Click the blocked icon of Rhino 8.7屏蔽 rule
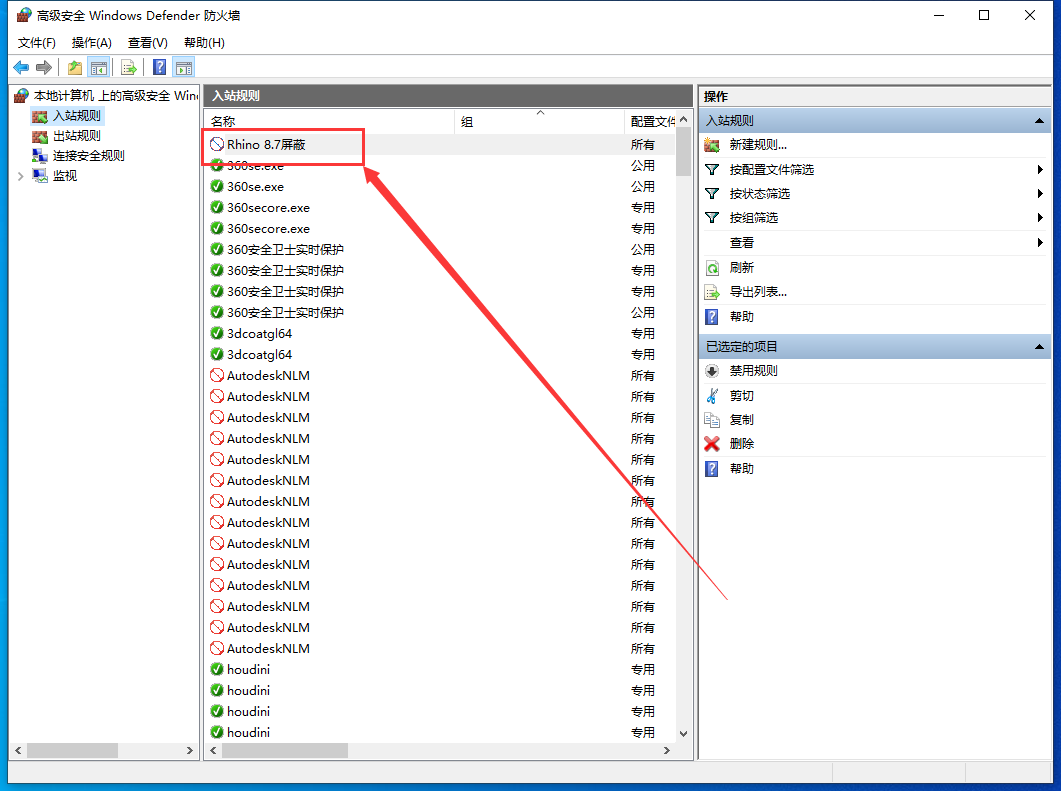 point(217,144)
